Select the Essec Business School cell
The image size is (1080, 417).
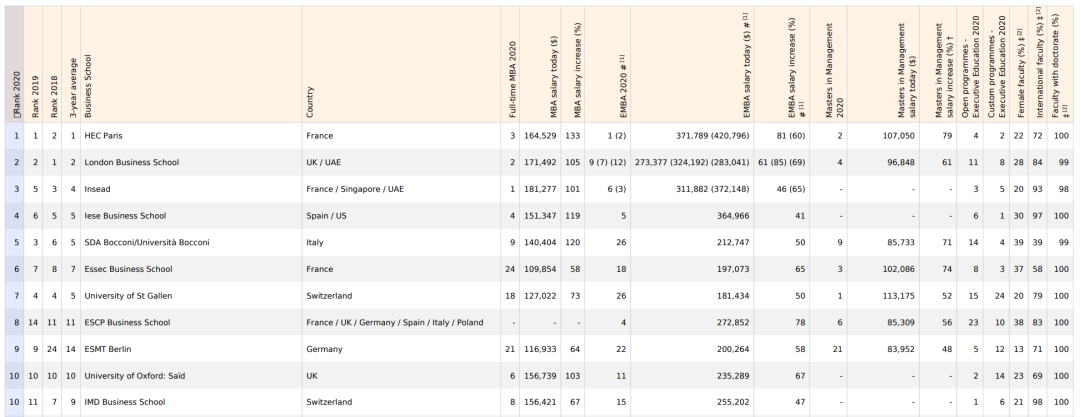191,269
